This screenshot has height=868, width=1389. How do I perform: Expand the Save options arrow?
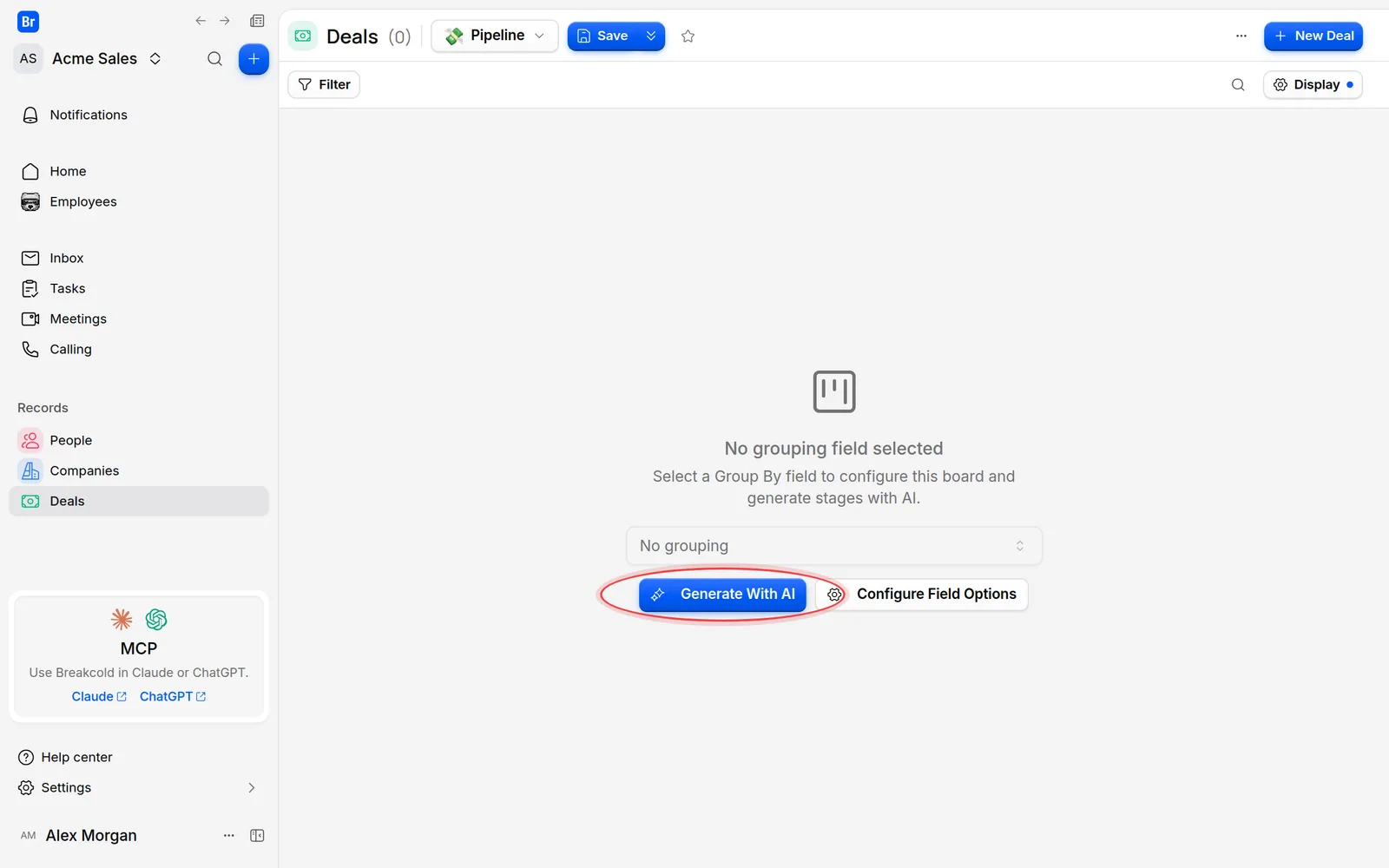(651, 36)
